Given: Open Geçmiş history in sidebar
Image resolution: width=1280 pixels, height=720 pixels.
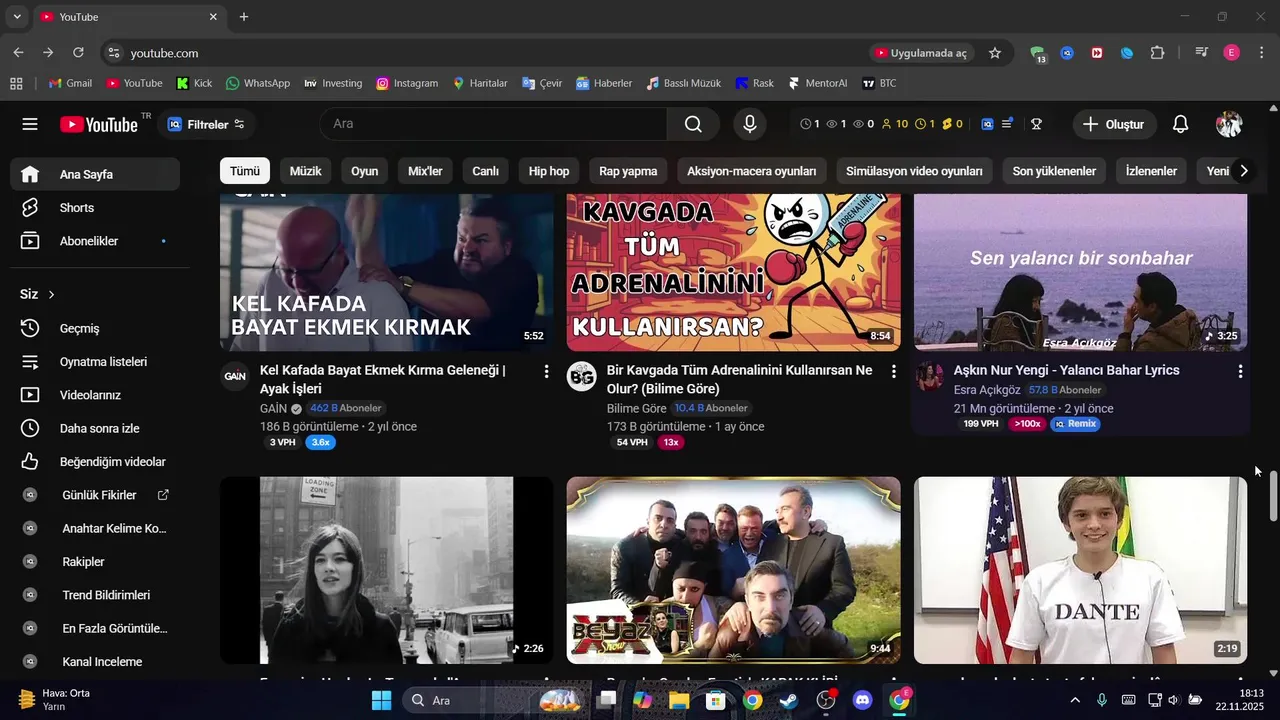Looking at the screenshot, I should click(x=95, y=328).
